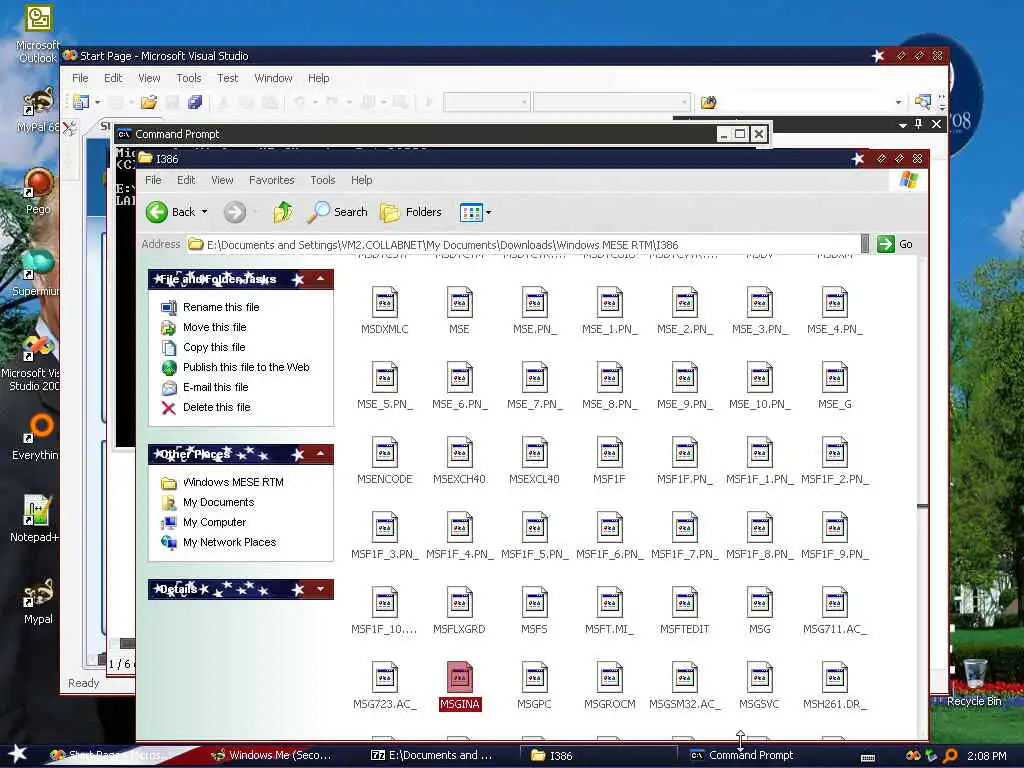
Task: Click New Project icon in Visual Studio toolbar
Action: click(81, 102)
